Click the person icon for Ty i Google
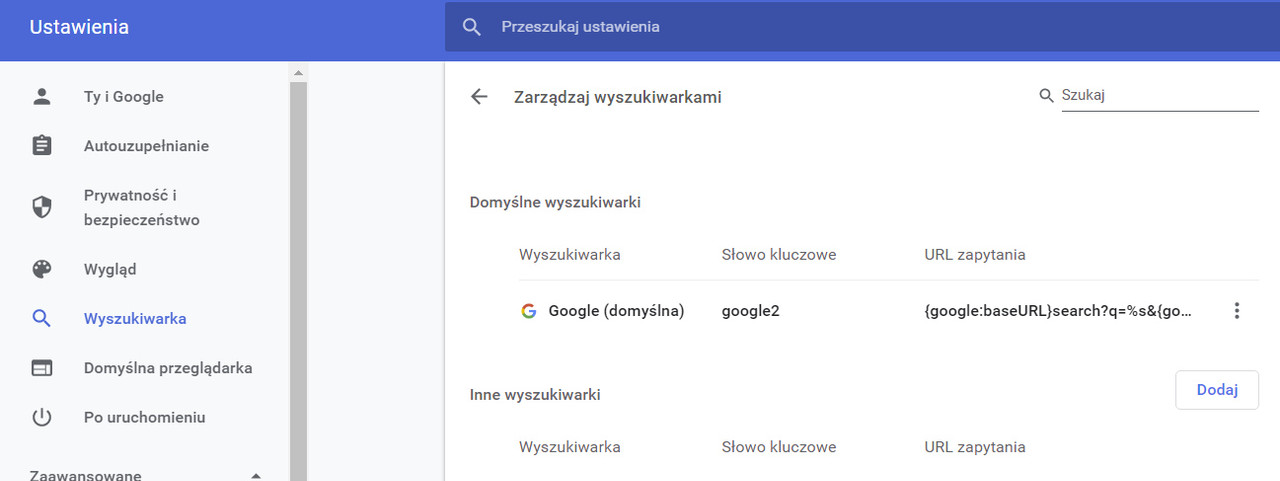This screenshot has width=1280, height=481. (41, 97)
